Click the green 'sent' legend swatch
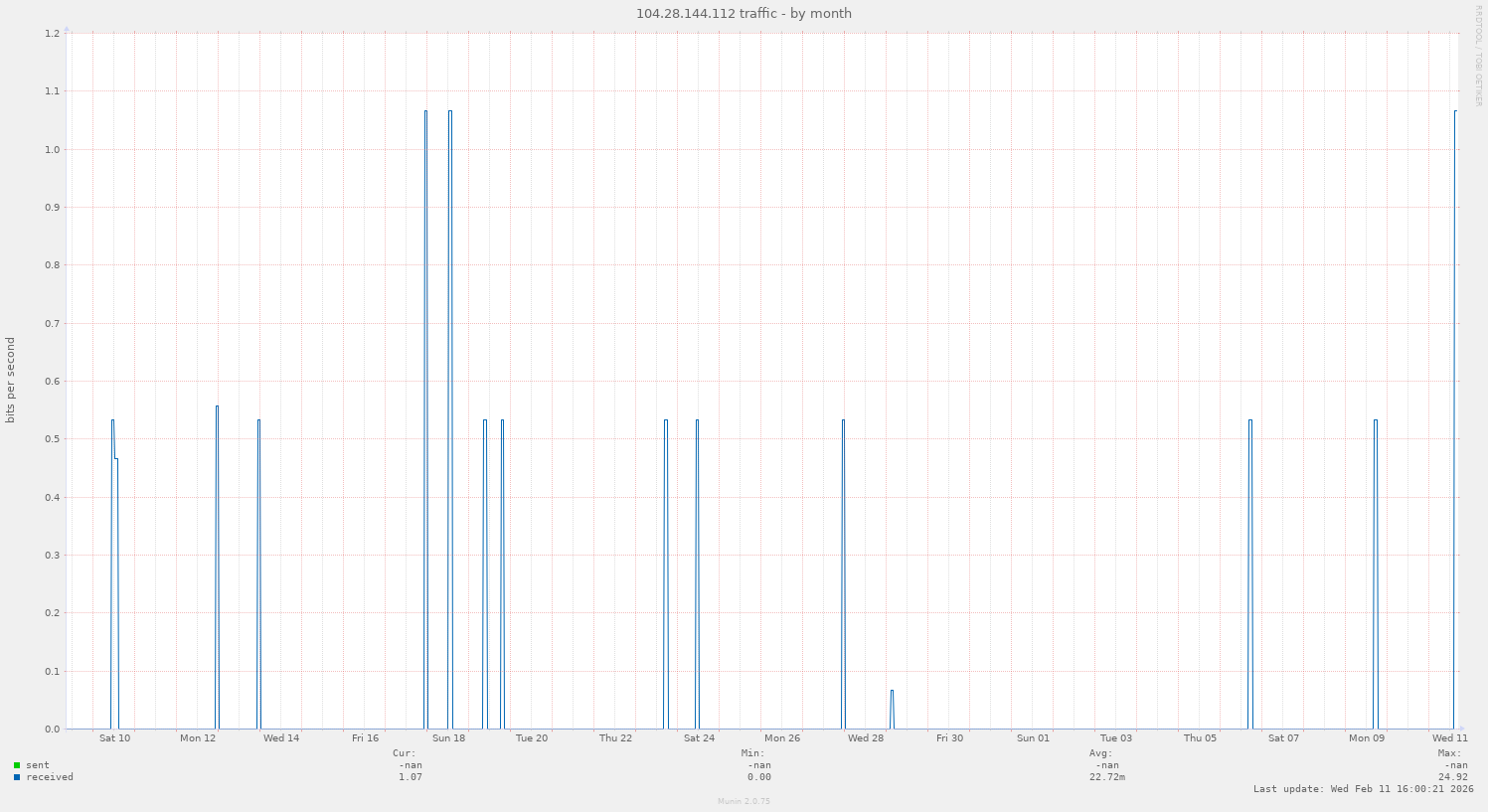 pyautogui.click(x=17, y=765)
